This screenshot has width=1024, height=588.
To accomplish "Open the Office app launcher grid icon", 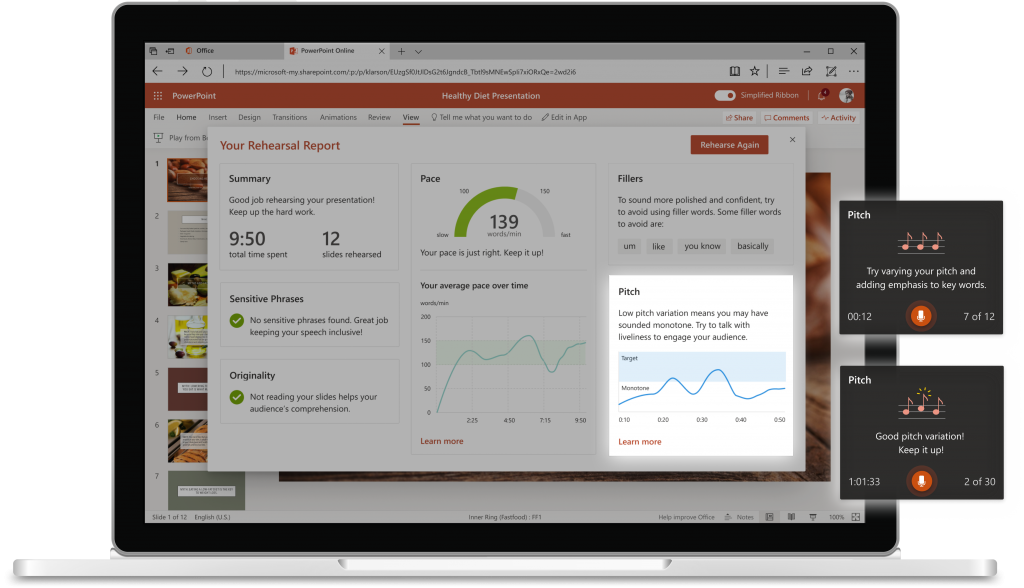I will [157, 95].
